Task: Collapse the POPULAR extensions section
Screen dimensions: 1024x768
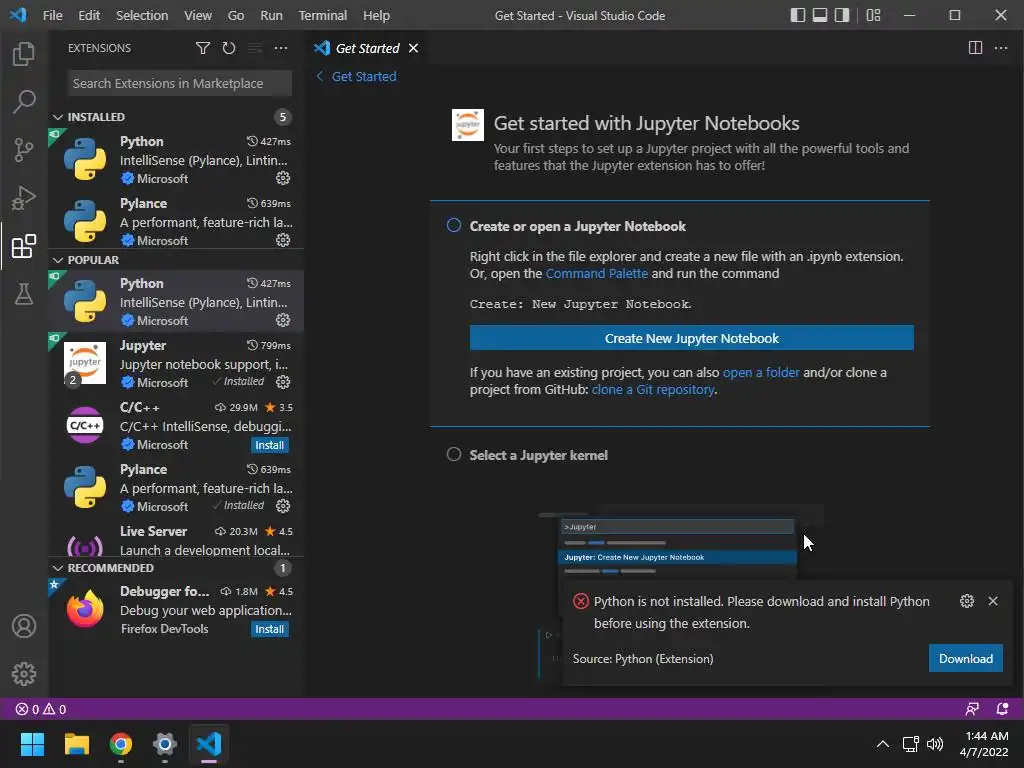Action: (x=57, y=260)
